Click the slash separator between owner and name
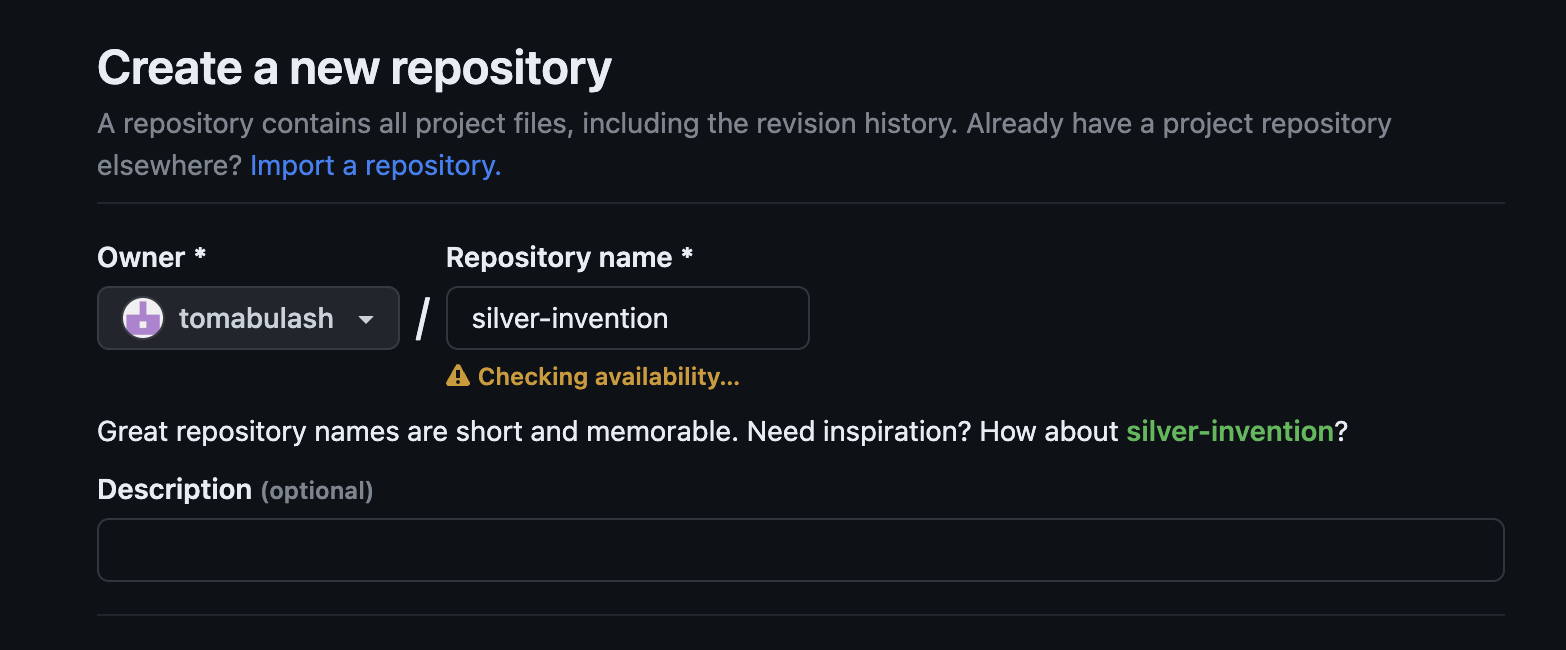The image size is (1566, 650). coord(422,318)
